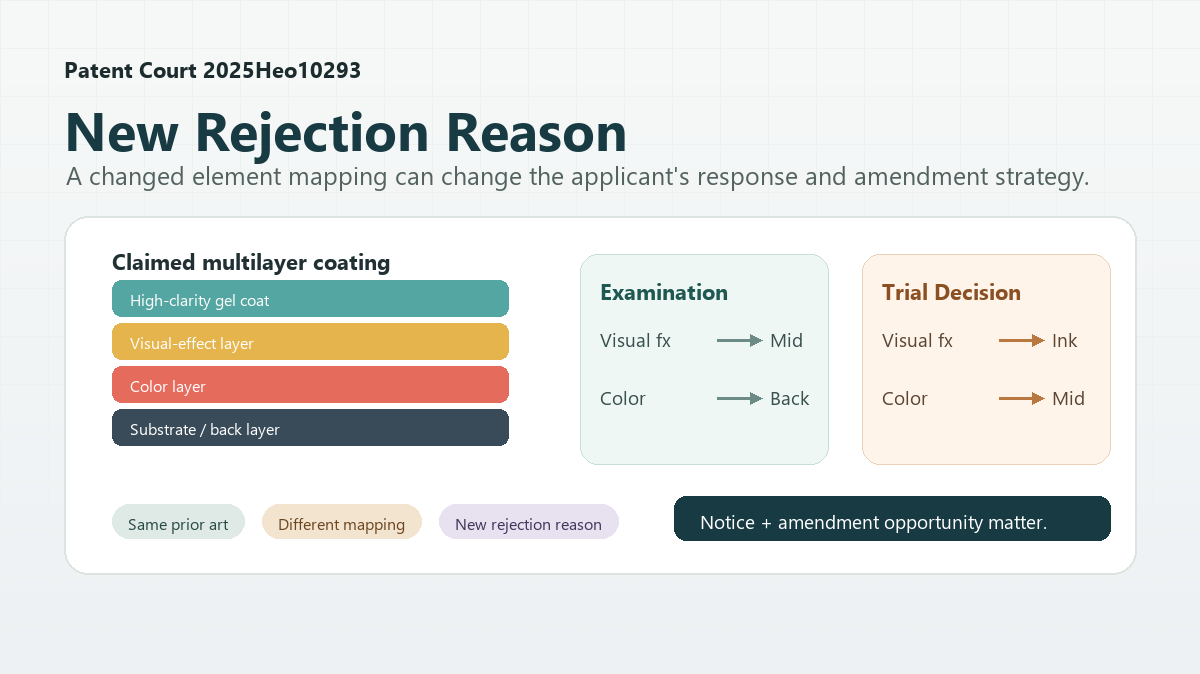Click the High-clarity gel coat bar
Image resolution: width=1200 pixels, height=674 pixels.
pyautogui.click(x=310, y=299)
